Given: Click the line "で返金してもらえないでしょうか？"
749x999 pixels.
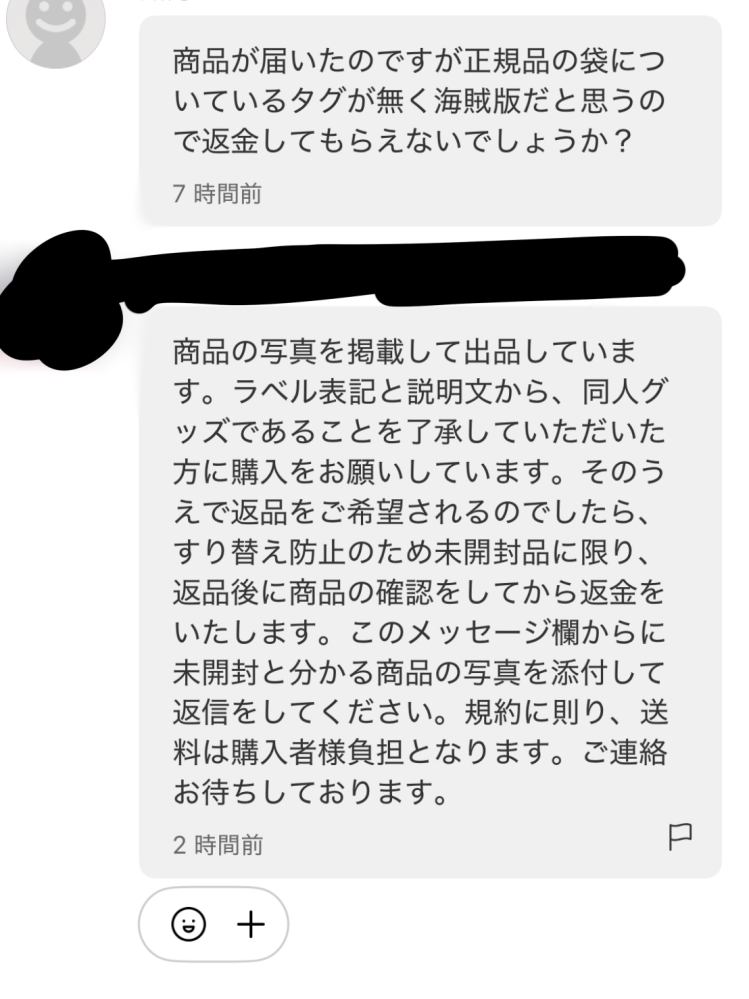Looking at the screenshot, I should (x=403, y=141).
